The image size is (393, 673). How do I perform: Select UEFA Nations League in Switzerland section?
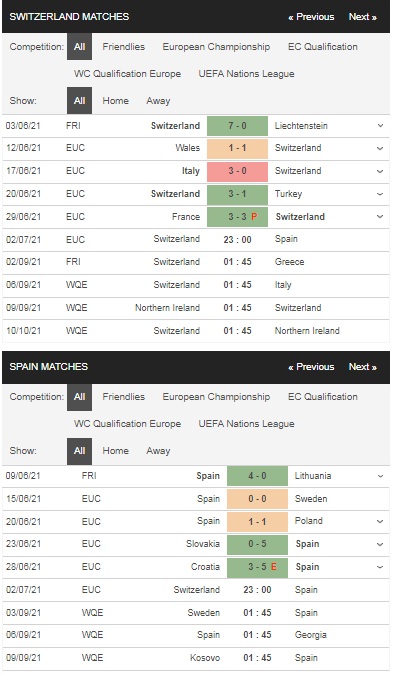tap(246, 74)
